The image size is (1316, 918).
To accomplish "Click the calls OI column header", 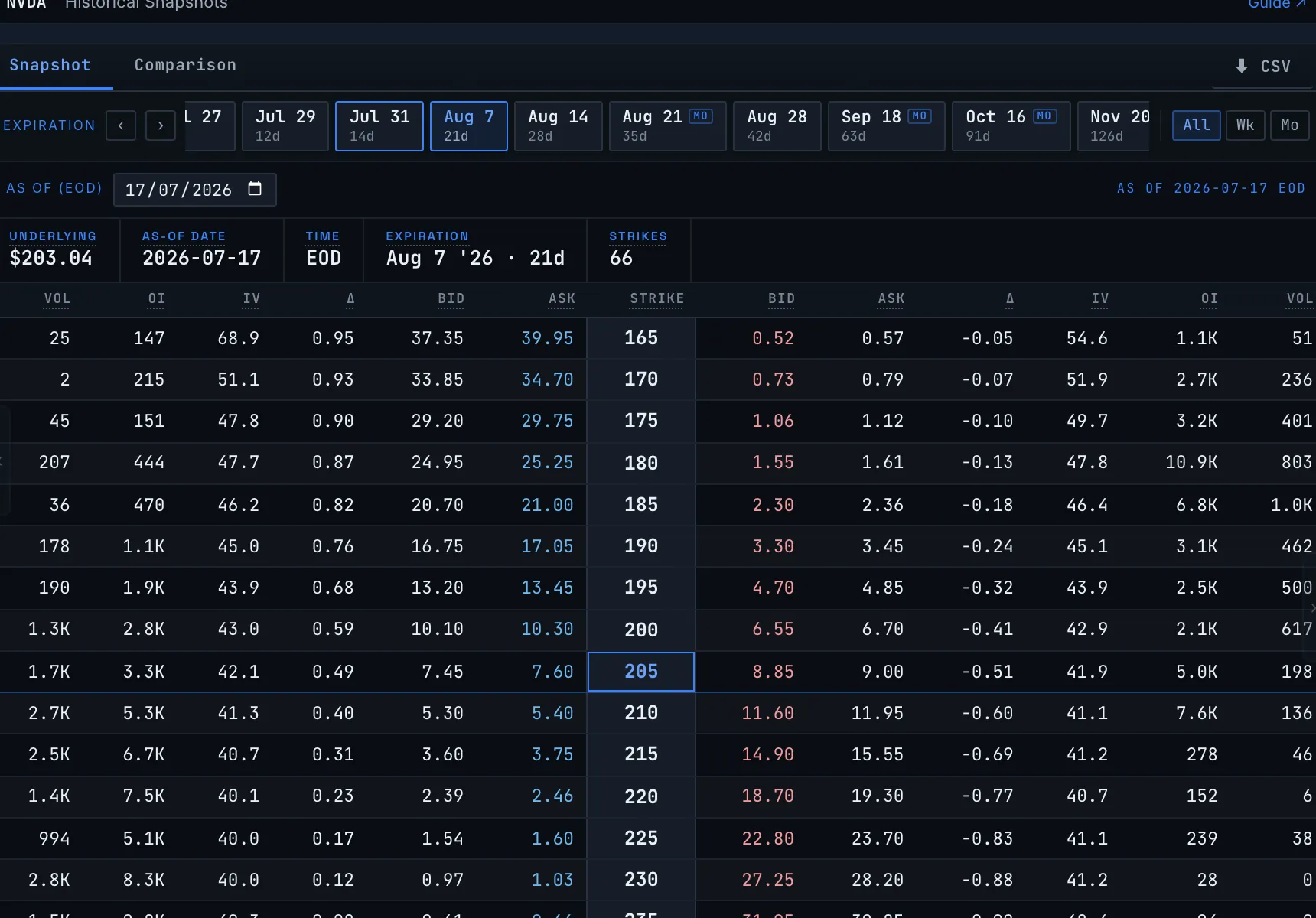I will click(157, 299).
